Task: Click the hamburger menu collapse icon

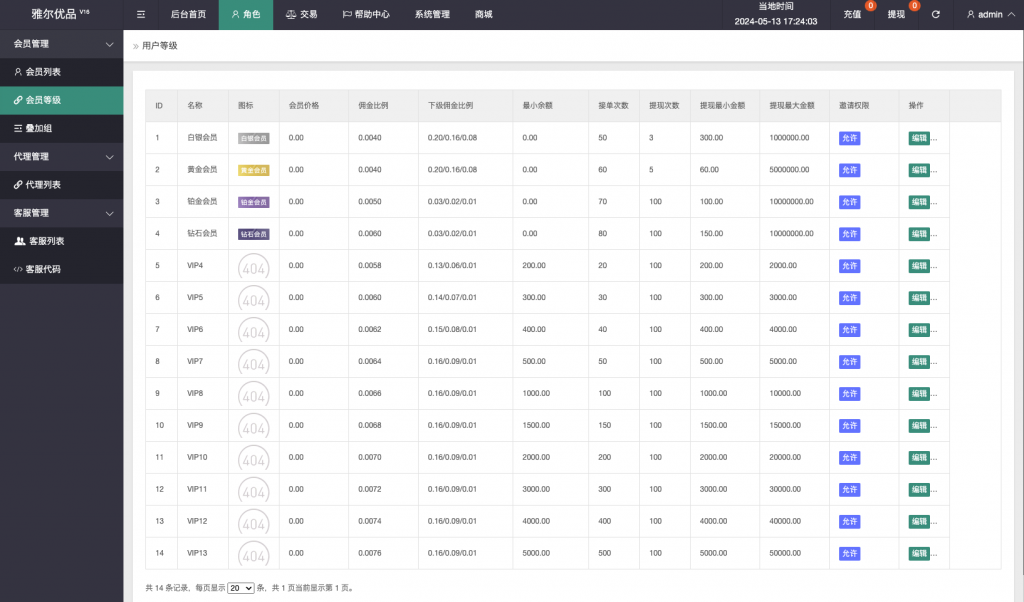Action: point(141,15)
